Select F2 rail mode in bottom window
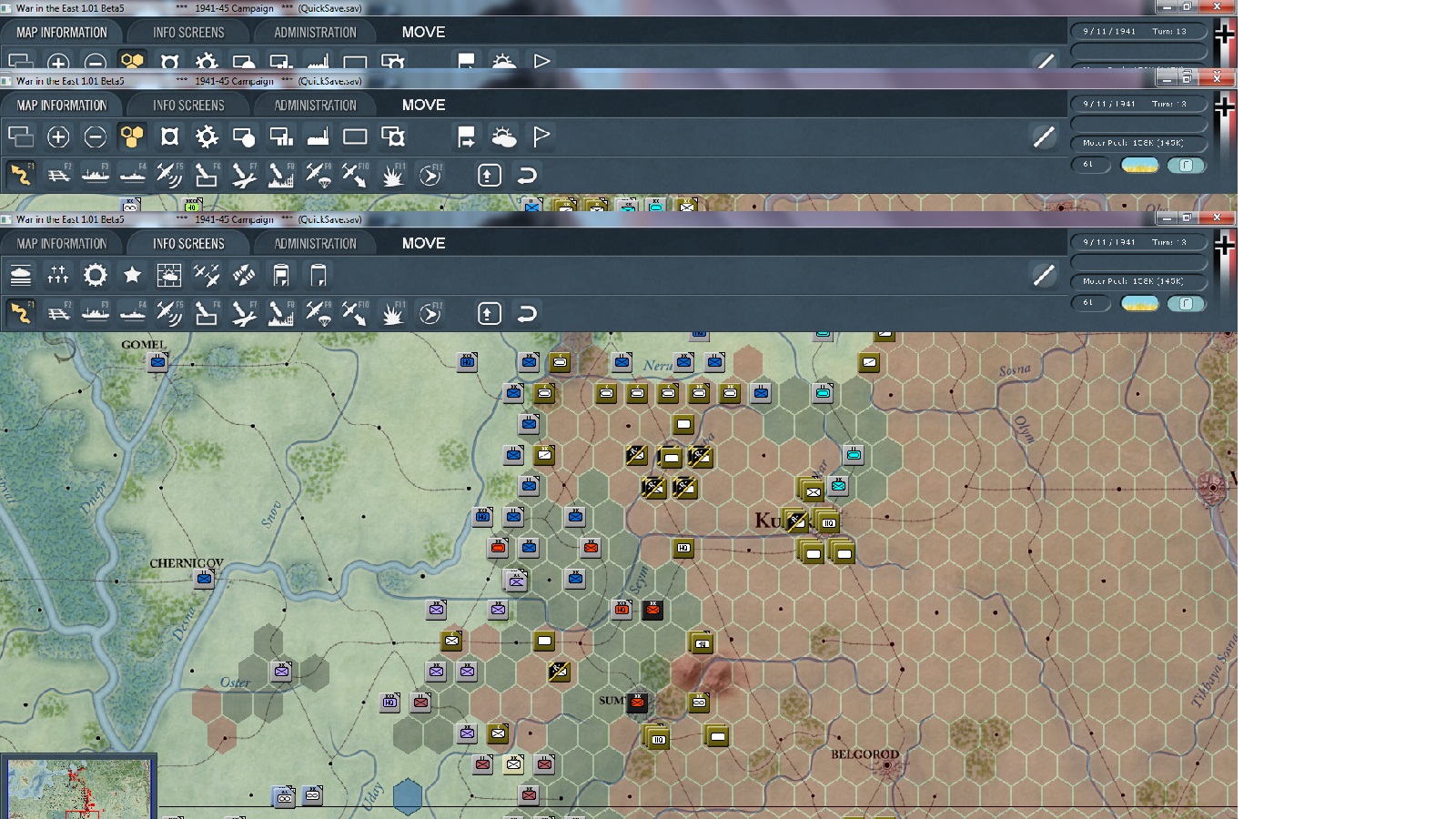 click(58, 313)
